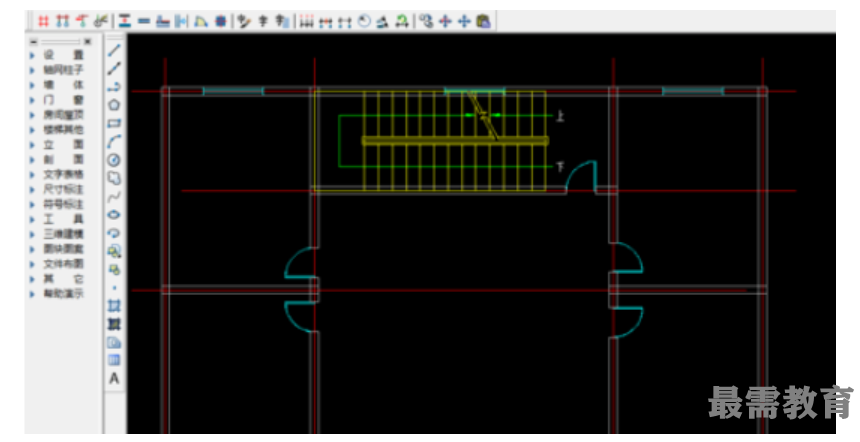Expand the 门窗 menu arrow

(x=32, y=100)
